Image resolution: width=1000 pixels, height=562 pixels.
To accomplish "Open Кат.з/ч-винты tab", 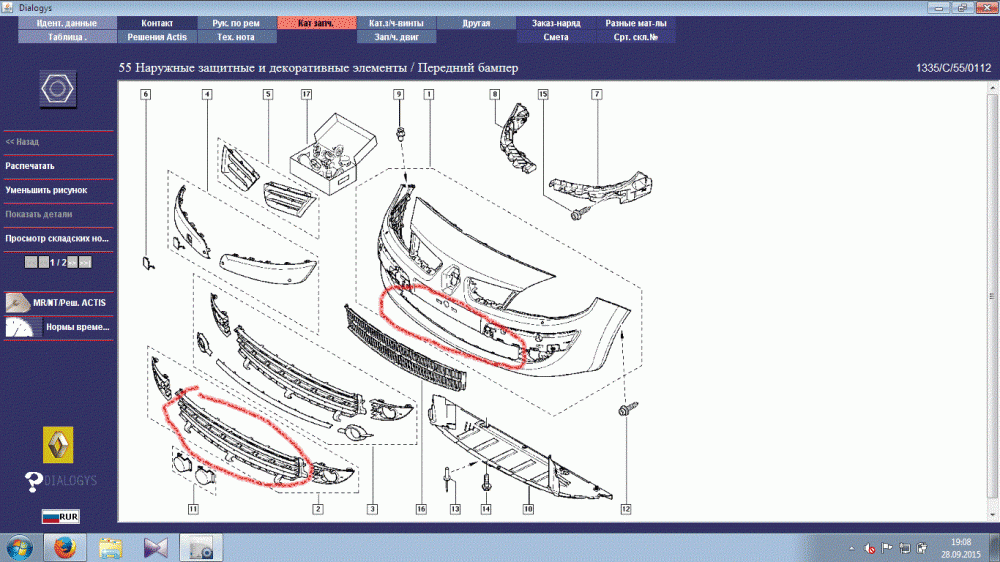I will tap(396, 23).
